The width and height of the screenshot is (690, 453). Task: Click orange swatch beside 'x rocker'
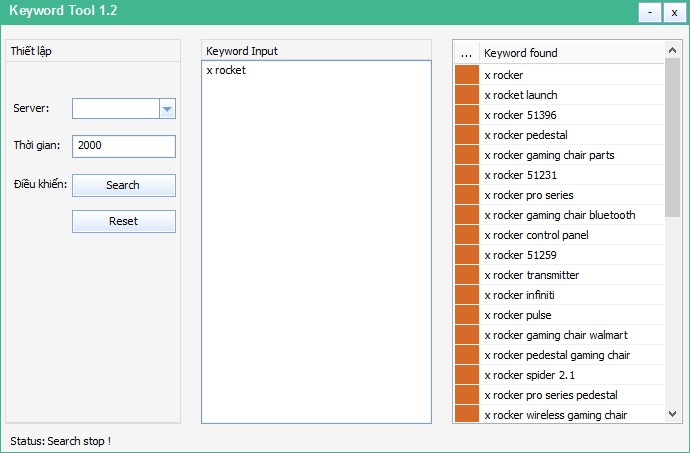pyautogui.click(x=467, y=75)
